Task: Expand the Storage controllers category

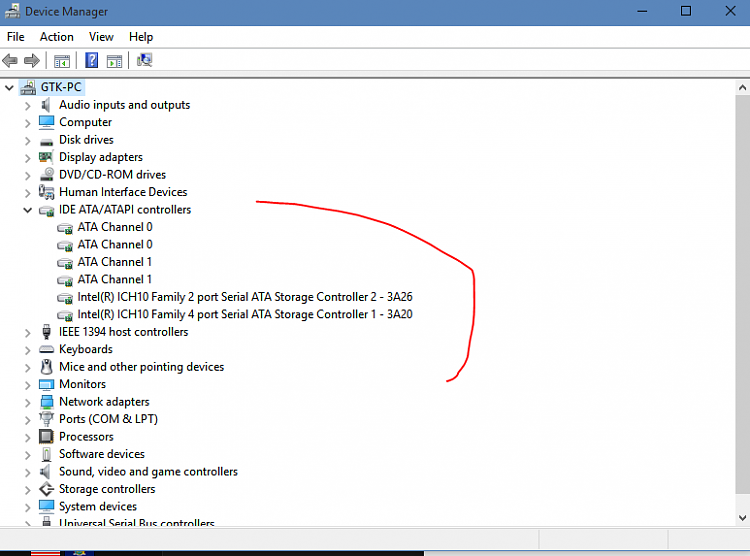Action: coord(27,490)
